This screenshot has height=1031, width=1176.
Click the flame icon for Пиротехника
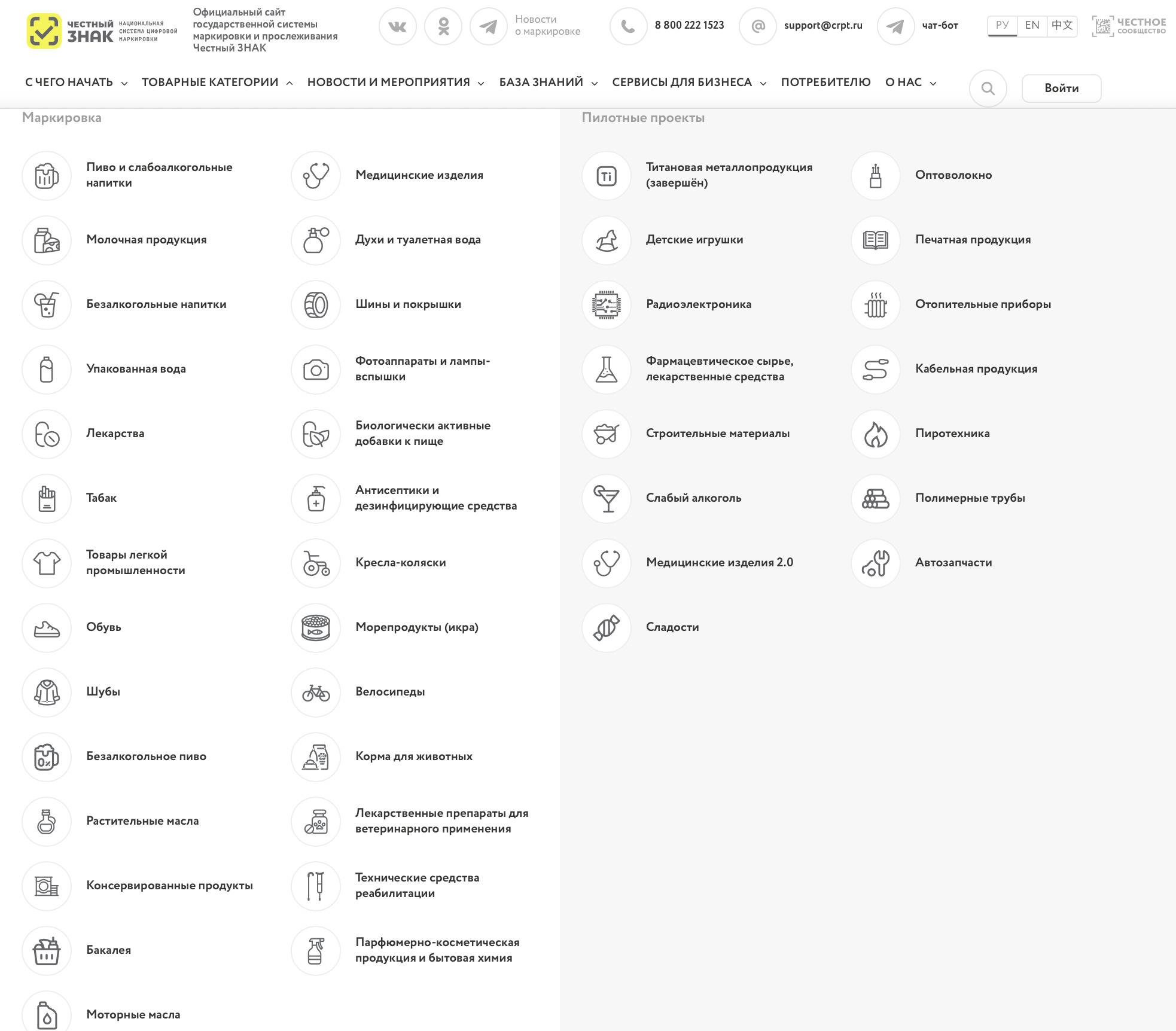pos(876,434)
